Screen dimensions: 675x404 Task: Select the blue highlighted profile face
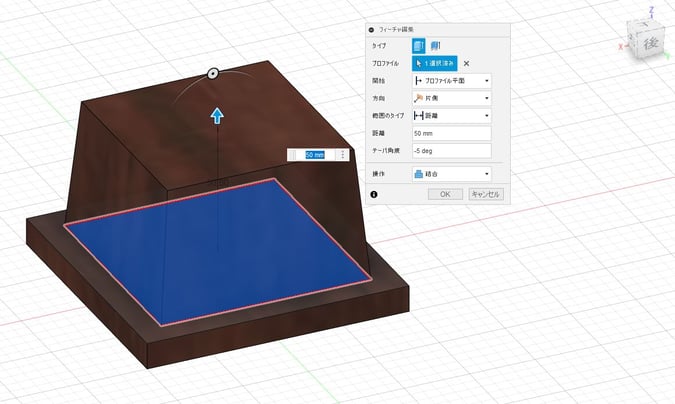(219, 252)
